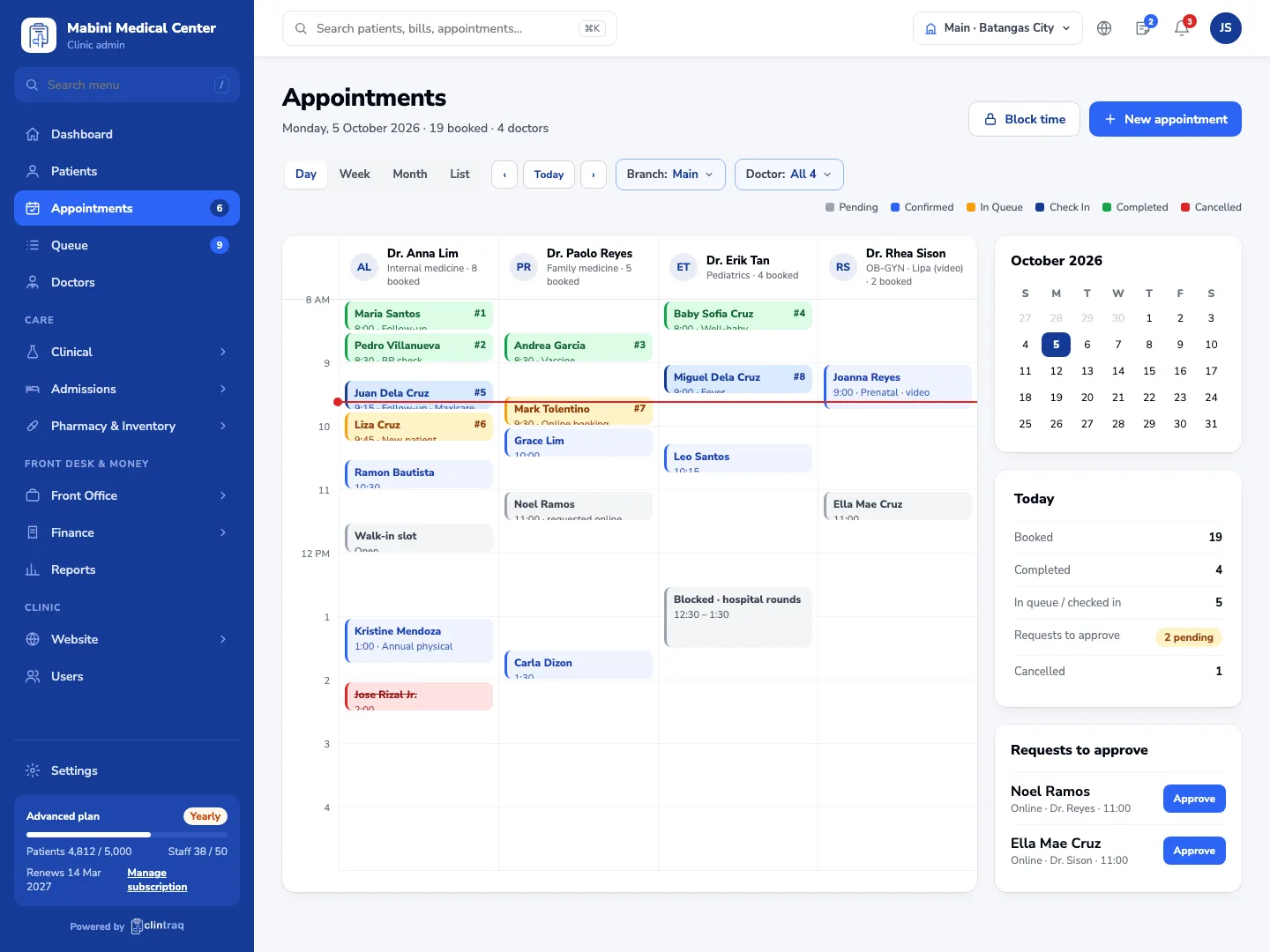The image size is (1270, 952).
Task: Open the language globe icon in header
Action: [x=1104, y=28]
